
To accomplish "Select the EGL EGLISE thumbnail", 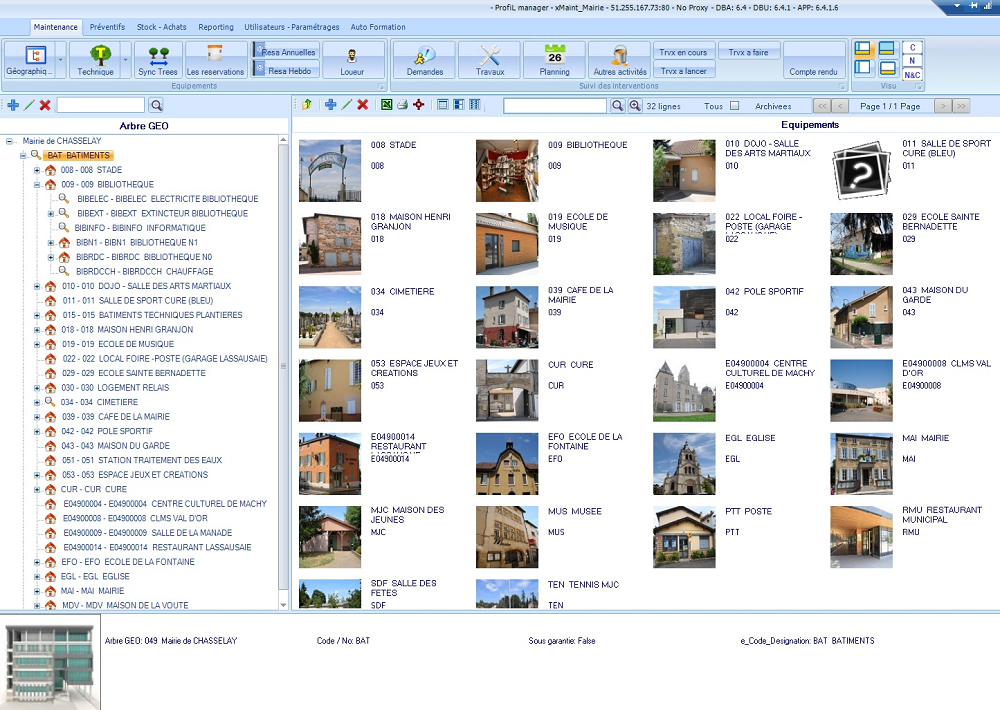I will 684,464.
